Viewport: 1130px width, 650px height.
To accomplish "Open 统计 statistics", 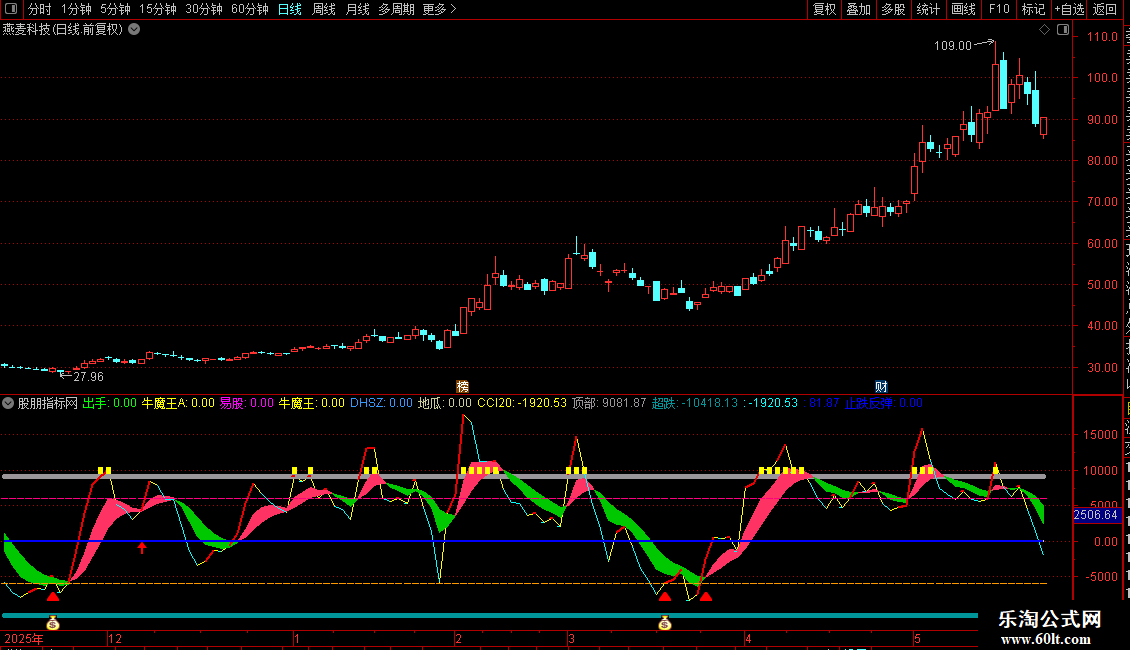I will (x=927, y=9).
